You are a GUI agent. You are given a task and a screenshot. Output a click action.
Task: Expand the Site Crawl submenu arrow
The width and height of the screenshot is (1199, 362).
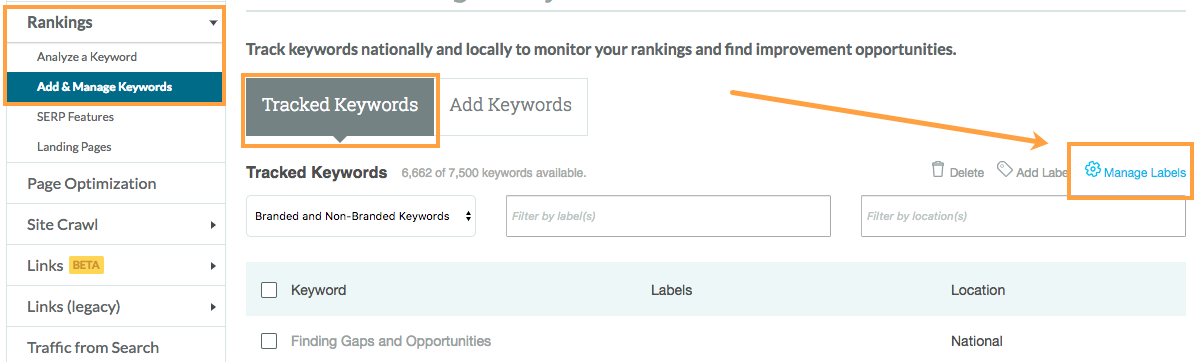click(x=213, y=225)
